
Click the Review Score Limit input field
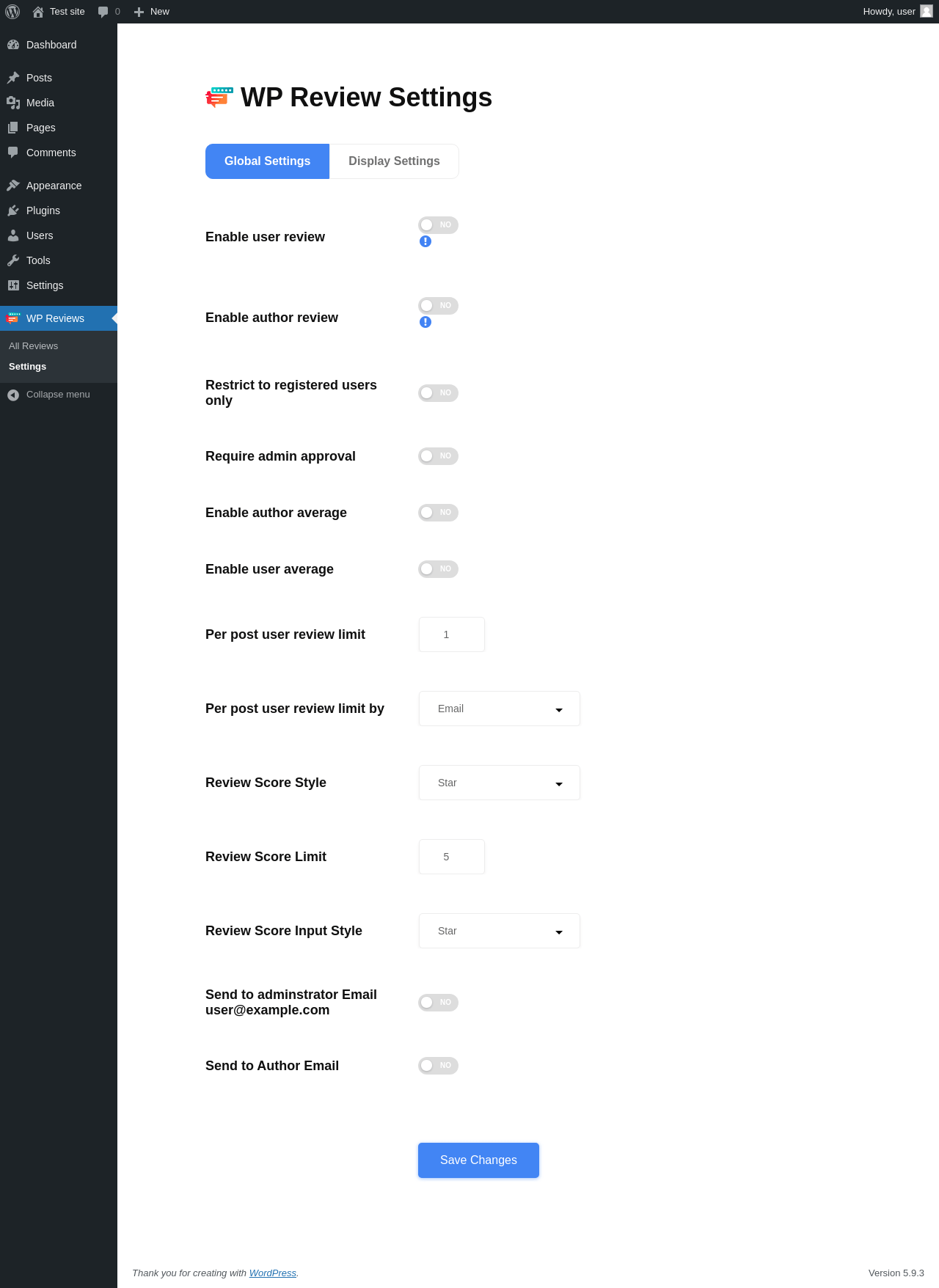coord(451,857)
